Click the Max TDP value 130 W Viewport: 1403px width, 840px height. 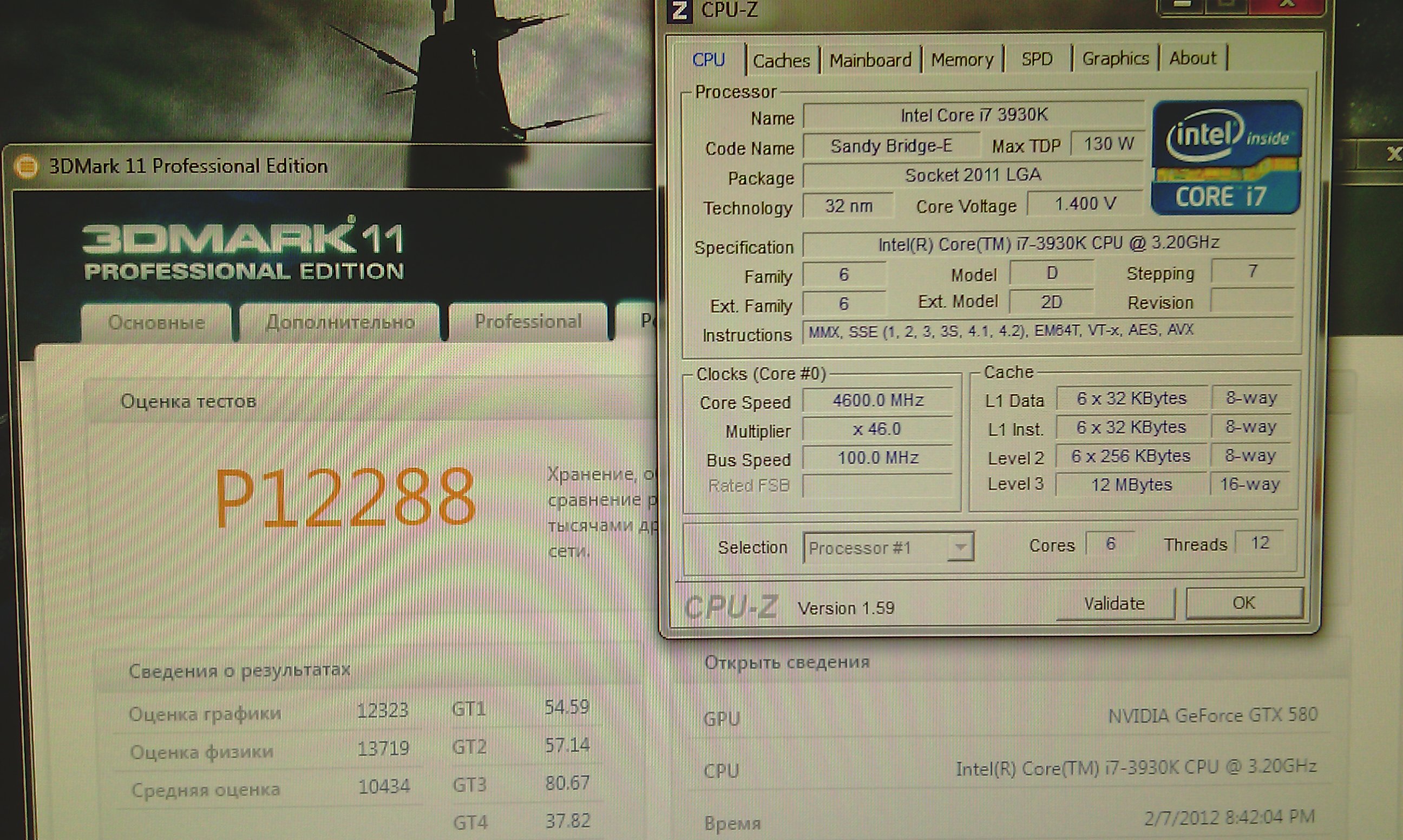tap(1108, 145)
